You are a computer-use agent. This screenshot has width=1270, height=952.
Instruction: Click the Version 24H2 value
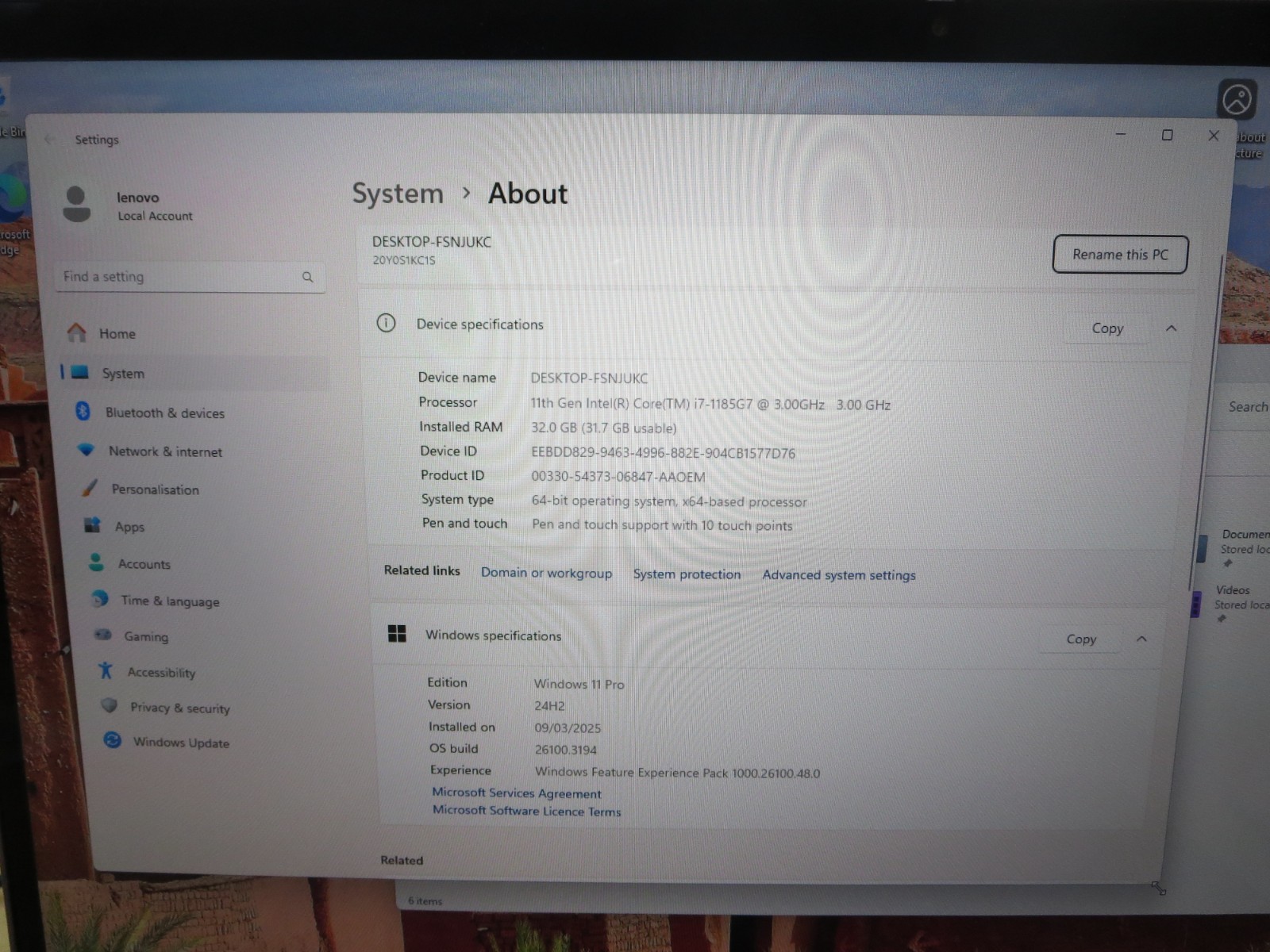(549, 705)
